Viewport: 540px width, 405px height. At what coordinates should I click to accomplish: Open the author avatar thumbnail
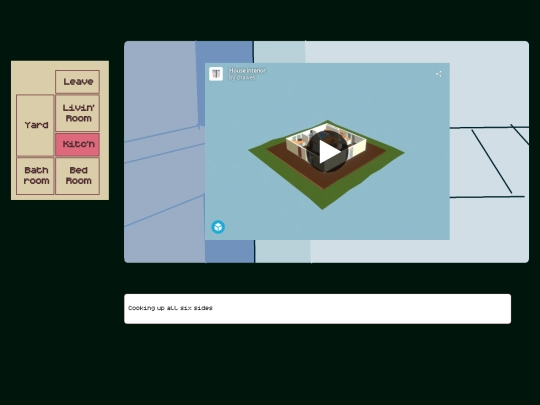[x=216, y=74]
